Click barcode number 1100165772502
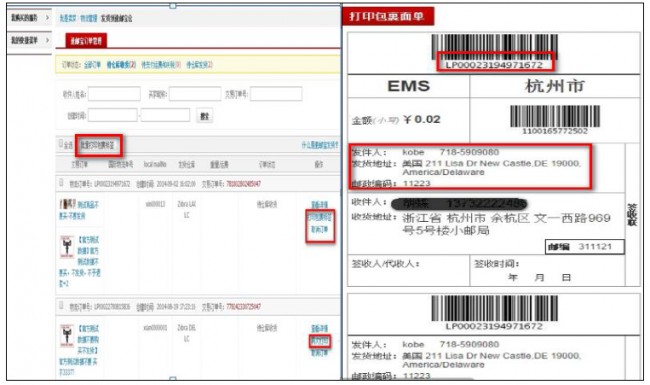Screen dimensions: 650x385 pyautogui.click(x=555, y=131)
